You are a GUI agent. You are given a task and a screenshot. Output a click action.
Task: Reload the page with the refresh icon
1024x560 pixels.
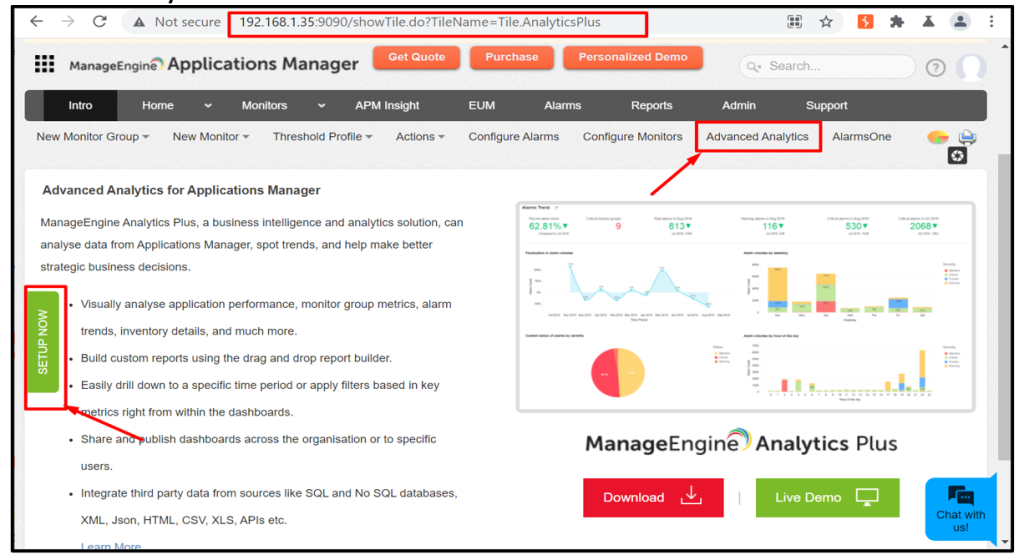pyautogui.click(x=99, y=22)
